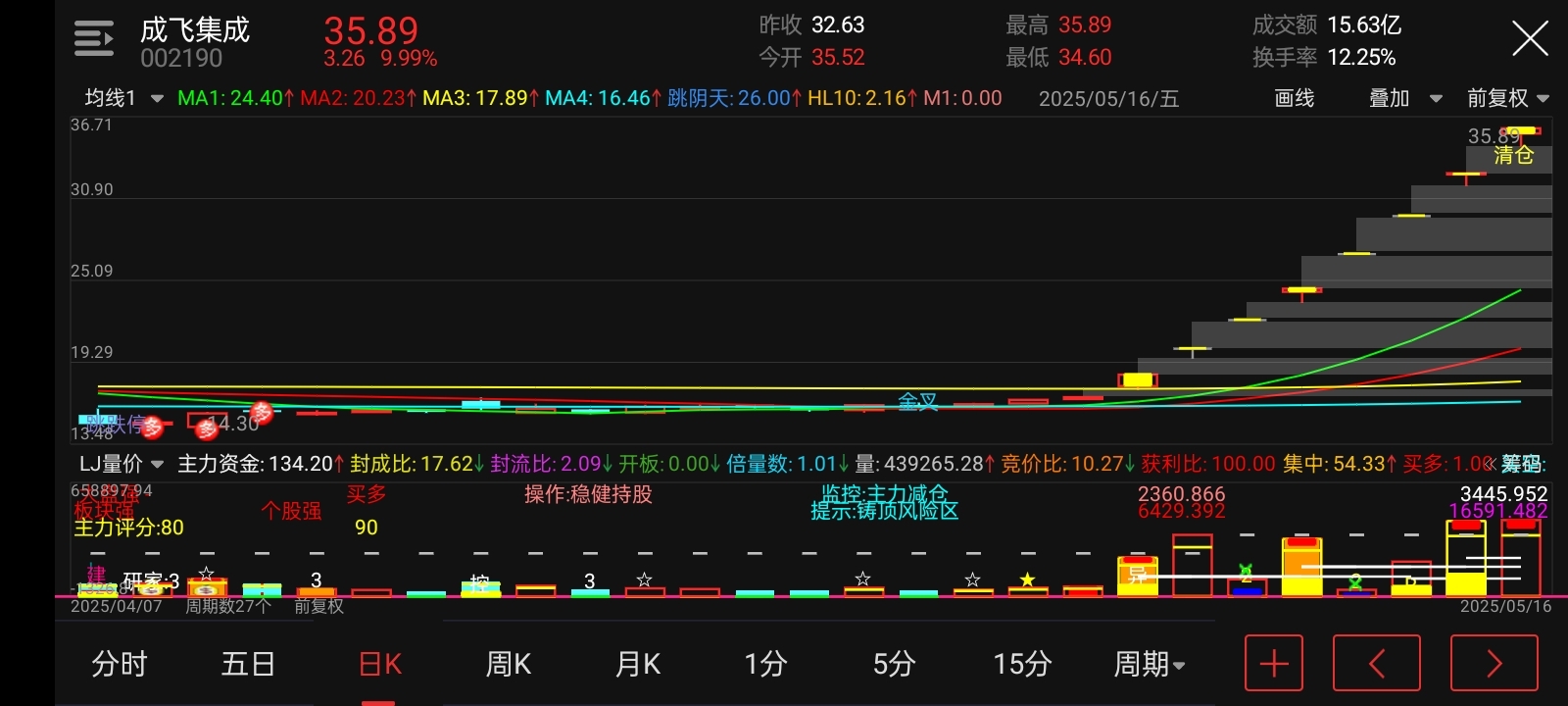
Task: Tap the date 2025/05/16/五 label
Action: [x=1108, y=98]
